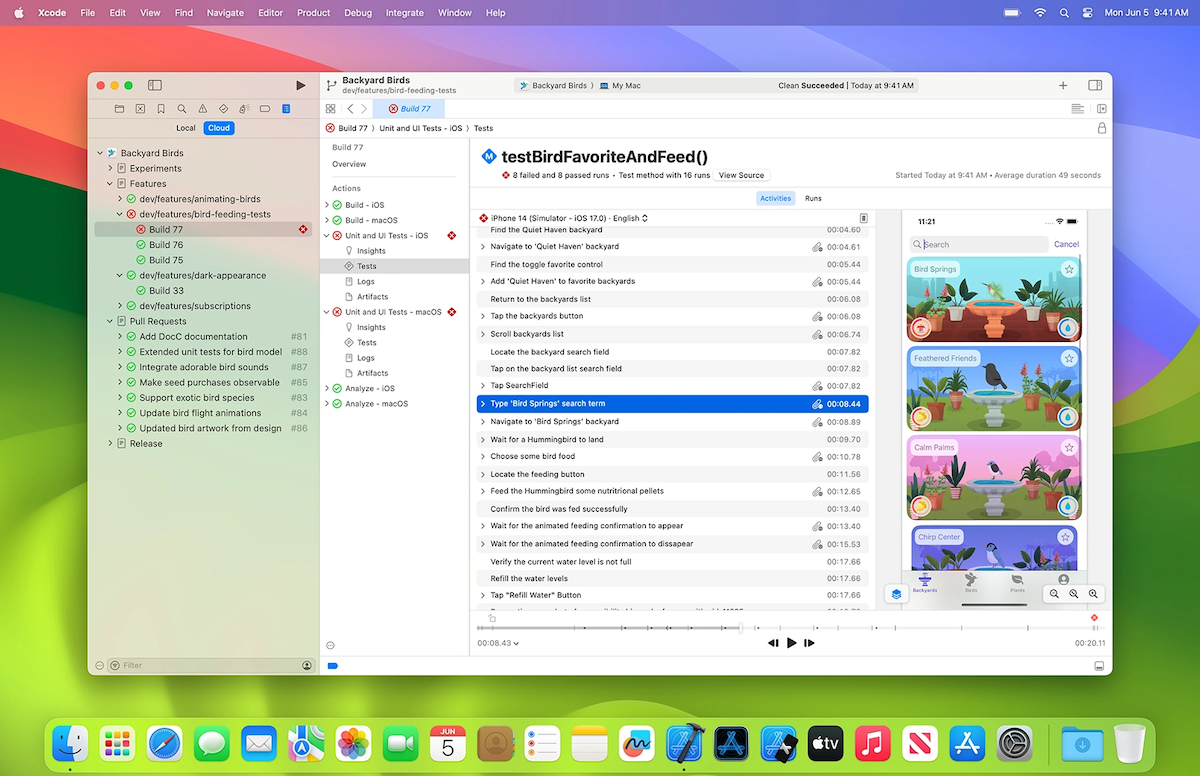
Task: Open the Test navigator checkmark icon
Action: click(224, 109)
